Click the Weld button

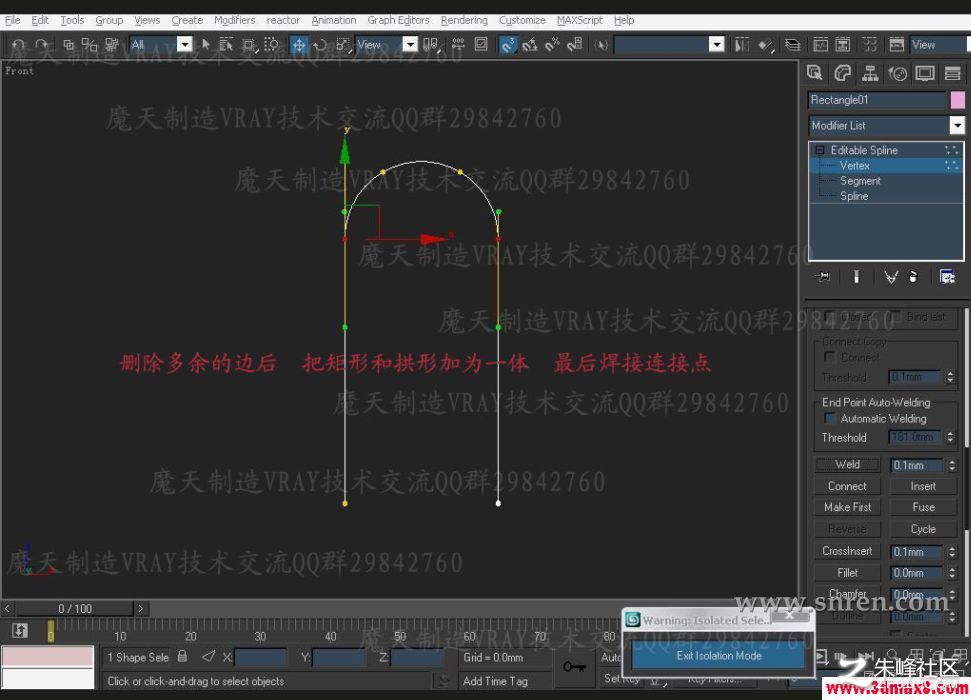tap(847, 465)
